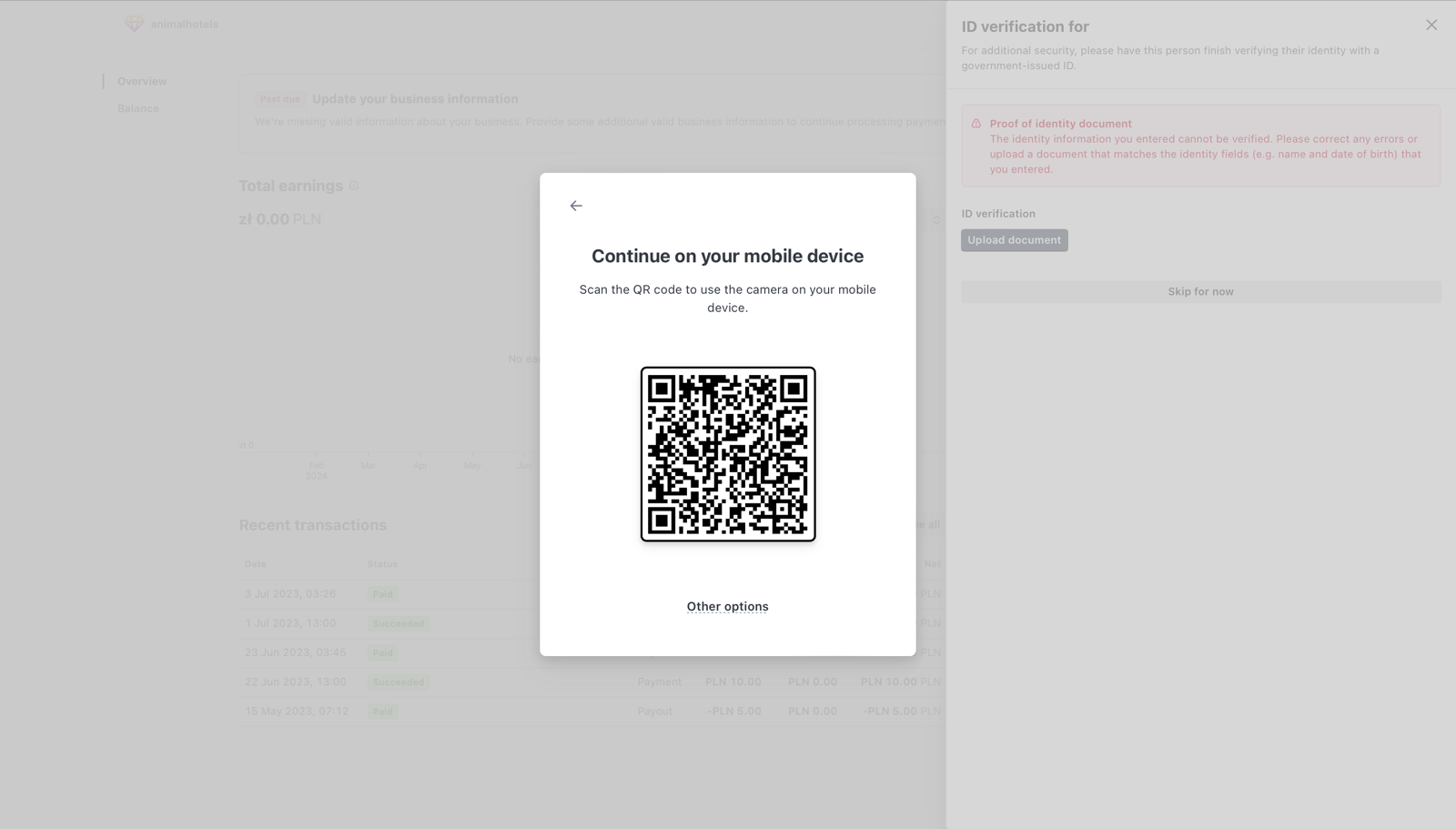Open Other options link
Image resolution: width=1456 pixels, height=829 pixels.
[727, 607]
